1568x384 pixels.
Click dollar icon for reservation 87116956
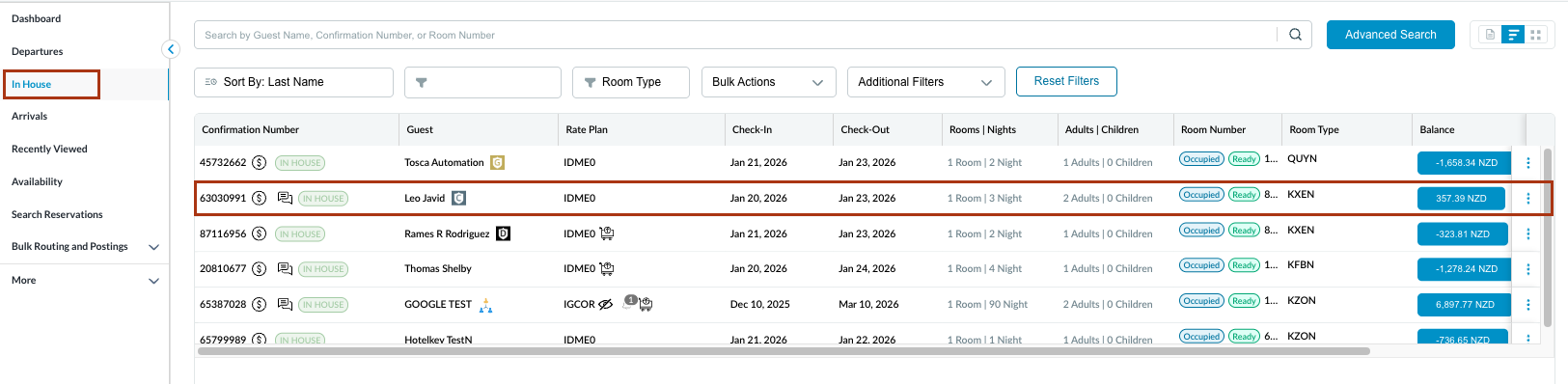point(259,234)
